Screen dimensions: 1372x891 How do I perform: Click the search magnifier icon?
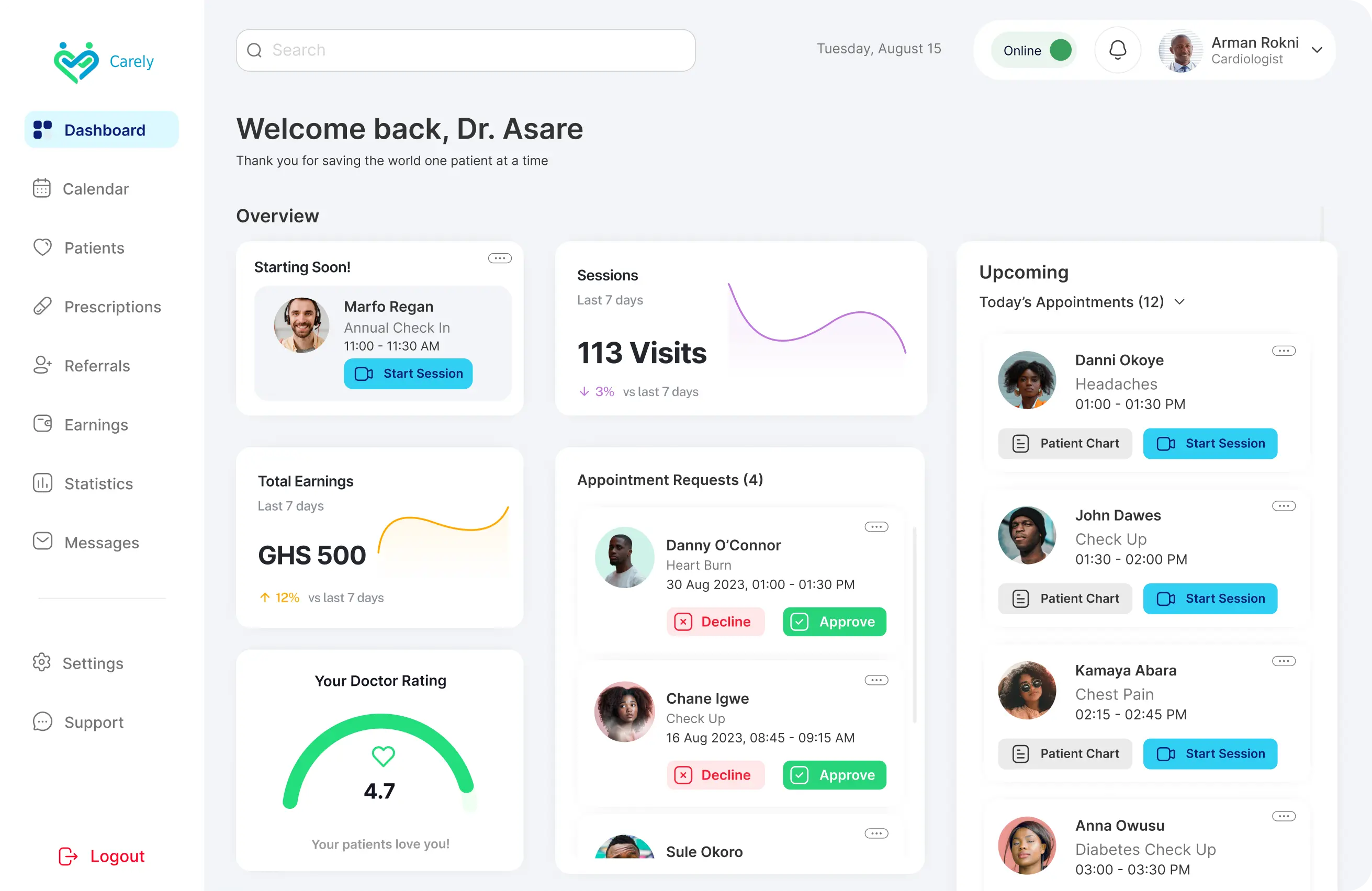254,50
